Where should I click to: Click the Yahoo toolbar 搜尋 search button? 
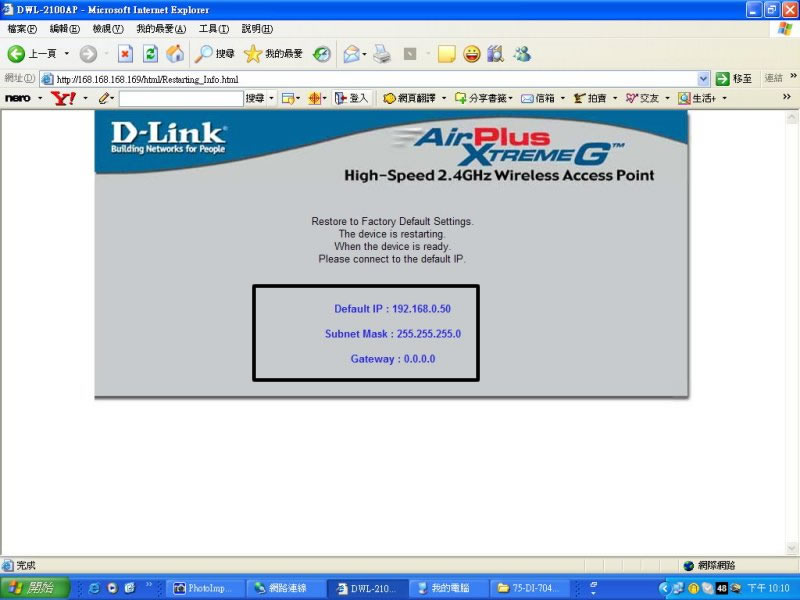coord(255,98)
